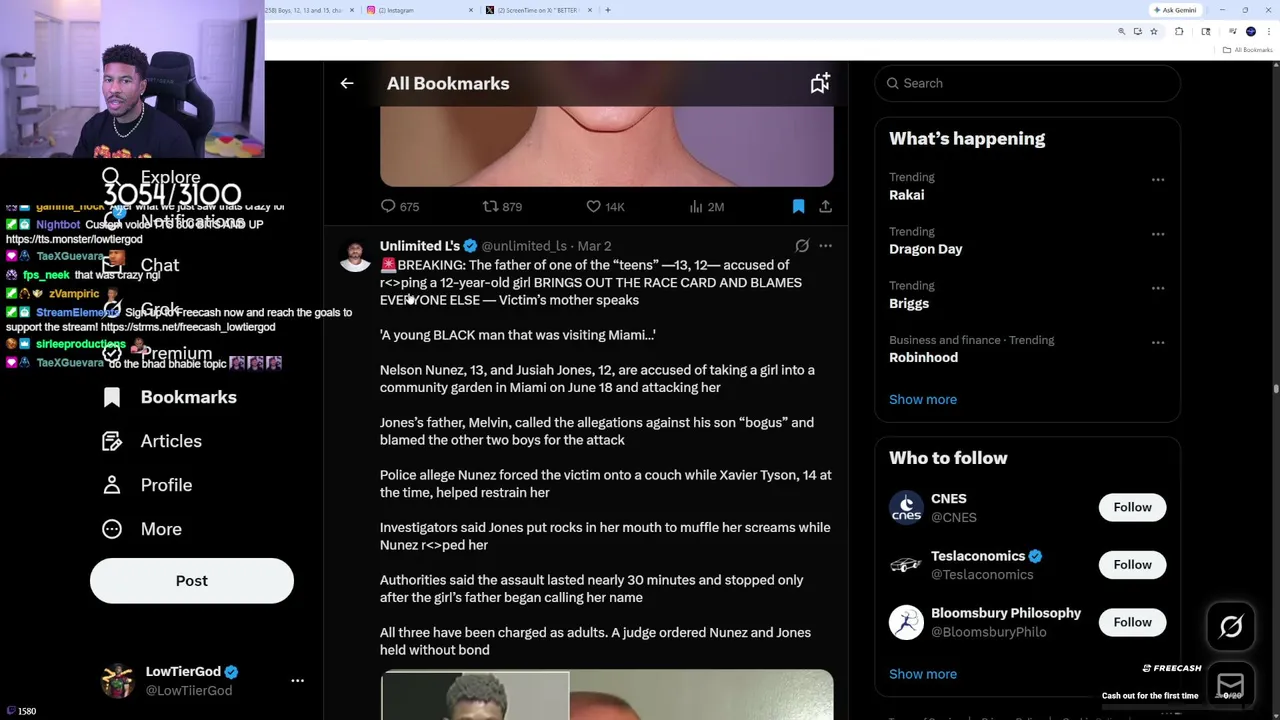Screen dimensions: 1280x720
Task: Open the Dragon Day trending topic
Action: [x=926, y=249]
